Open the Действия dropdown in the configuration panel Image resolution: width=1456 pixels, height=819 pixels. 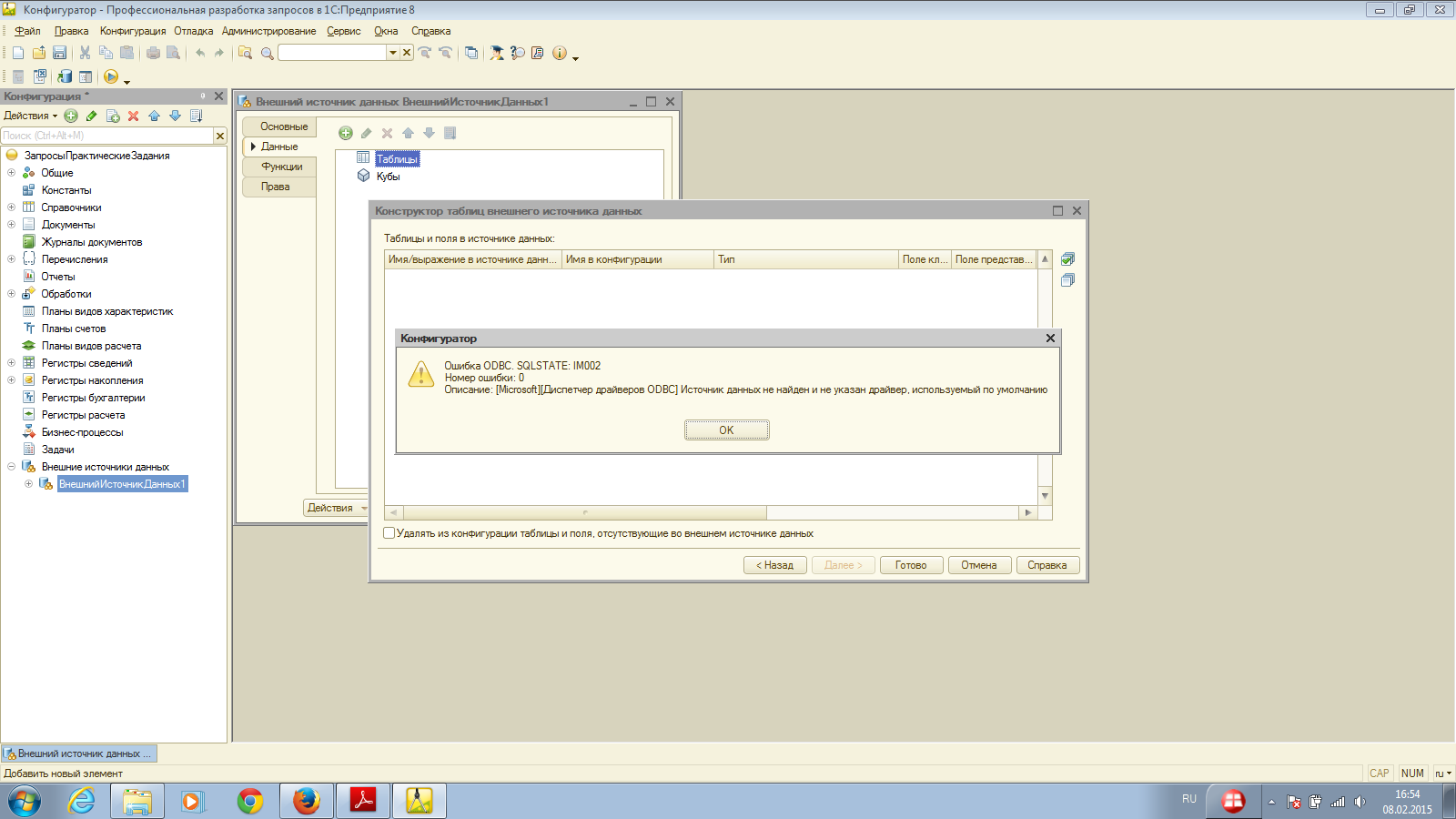click(x=30, y=116)
